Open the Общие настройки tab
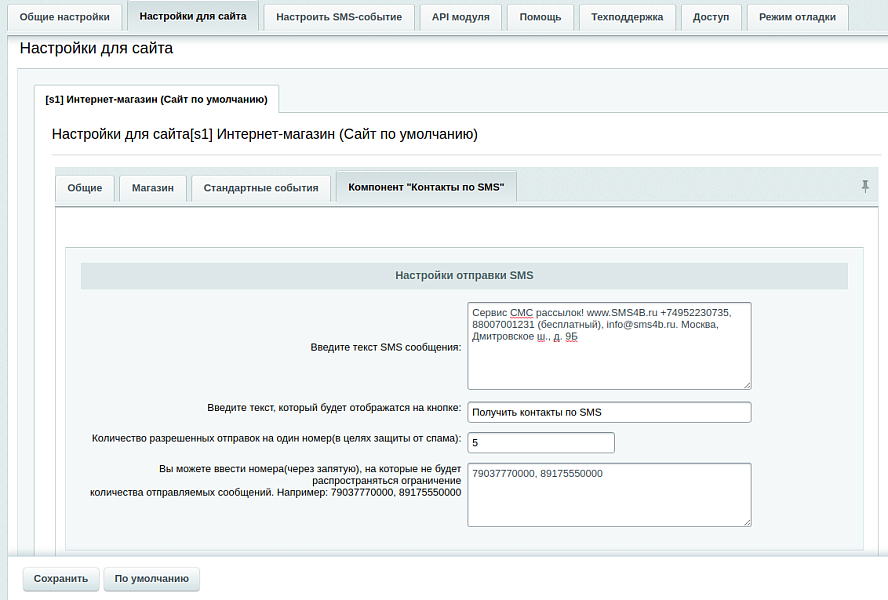This screenshot has height=600, width=888. (x=64, y=17)
